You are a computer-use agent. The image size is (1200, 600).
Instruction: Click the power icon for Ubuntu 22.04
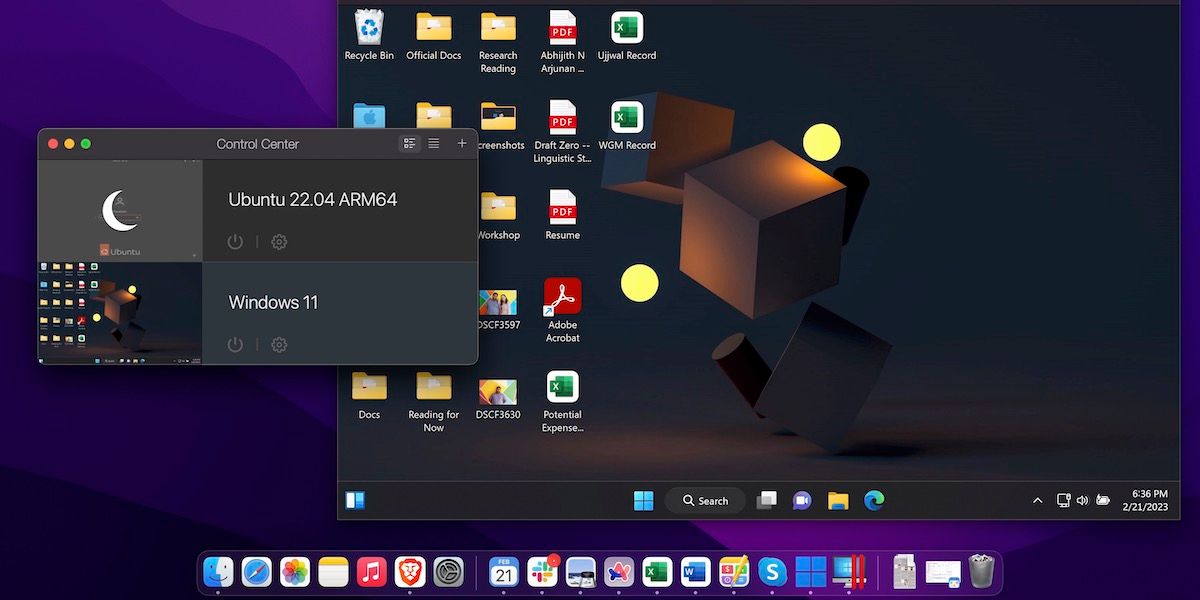(x=235, y=242)
